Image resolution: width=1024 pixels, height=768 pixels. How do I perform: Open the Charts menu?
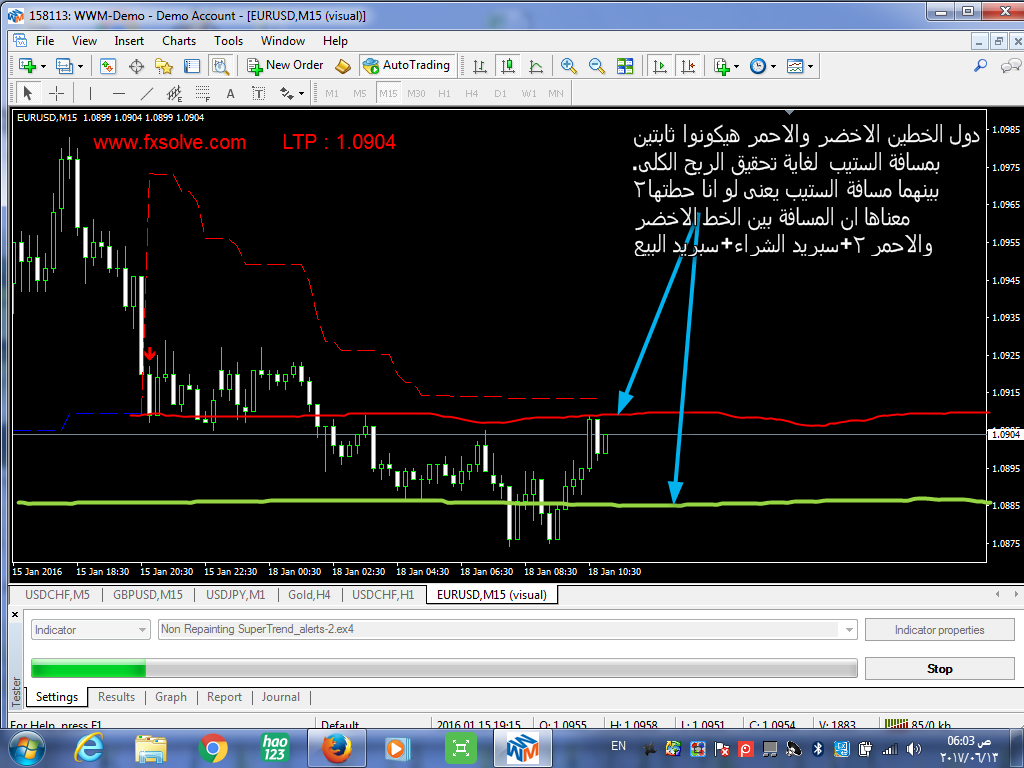[179, 41]
